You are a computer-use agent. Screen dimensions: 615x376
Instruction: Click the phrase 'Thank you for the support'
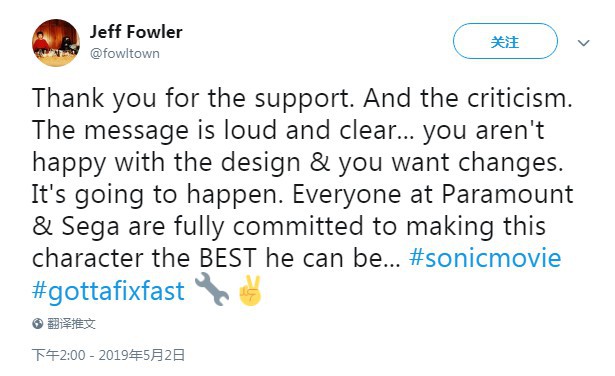click(193, 98)
